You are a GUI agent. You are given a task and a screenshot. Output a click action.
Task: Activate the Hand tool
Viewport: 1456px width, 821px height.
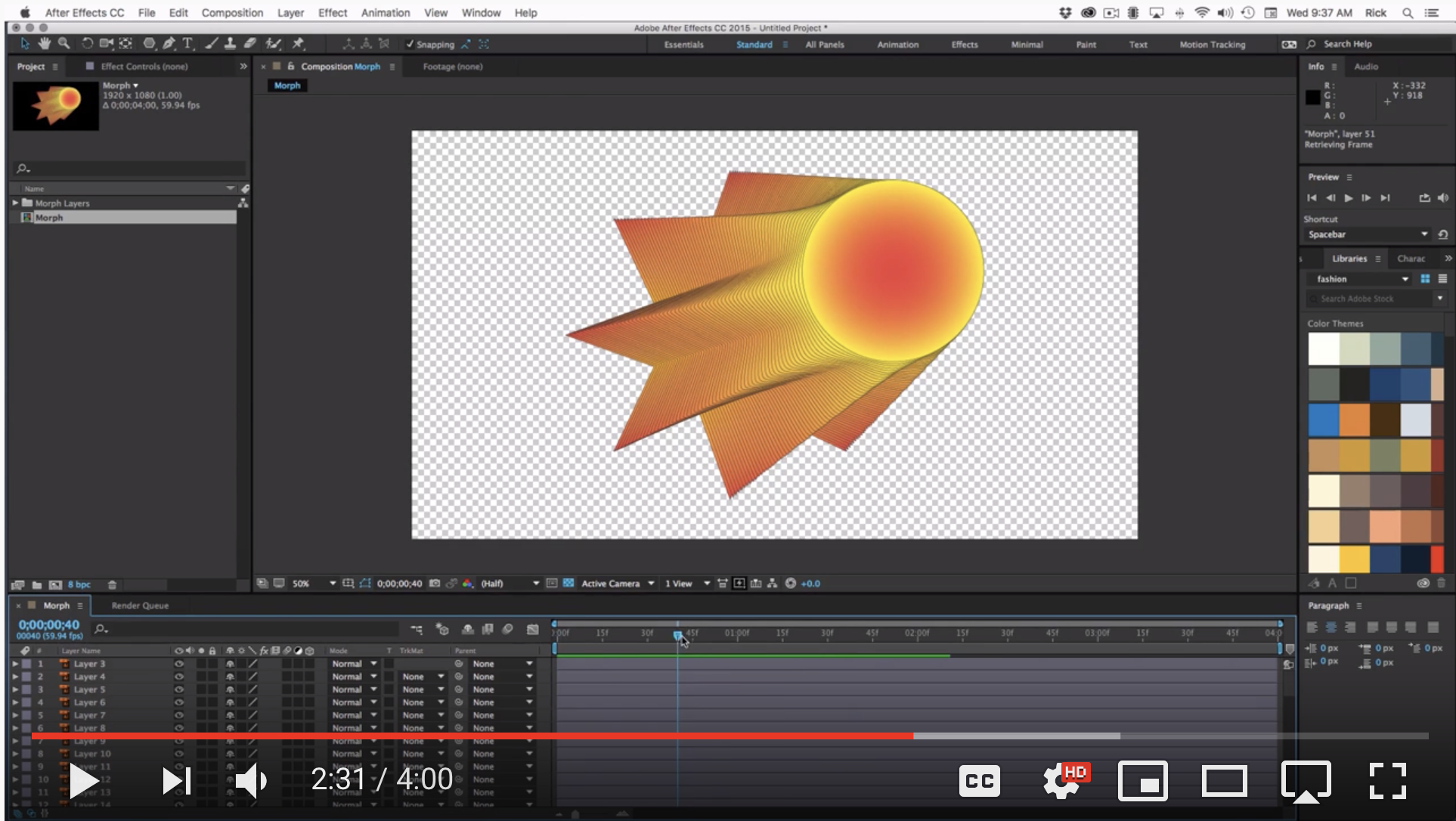[x=44, y=43]
